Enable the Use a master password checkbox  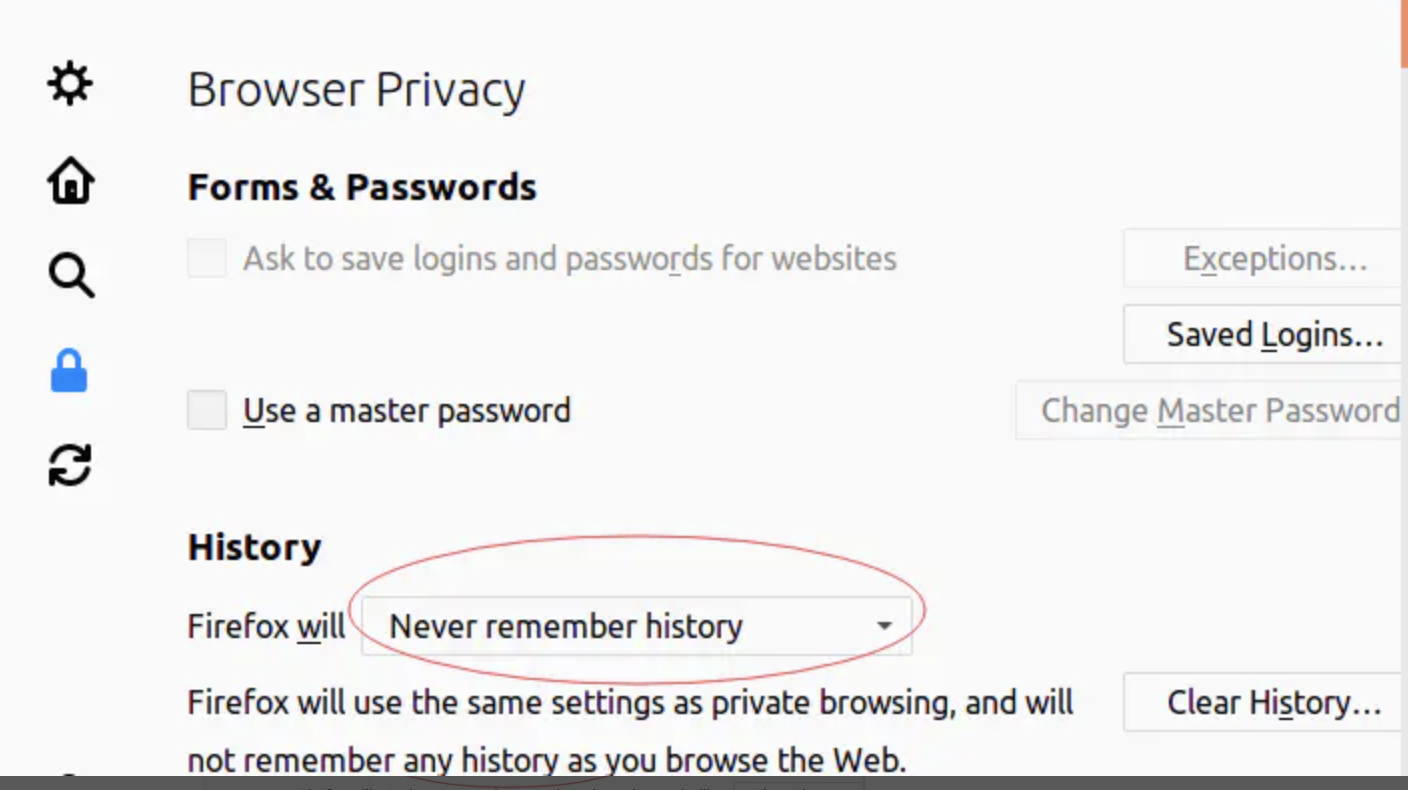(x=207, y=410)
